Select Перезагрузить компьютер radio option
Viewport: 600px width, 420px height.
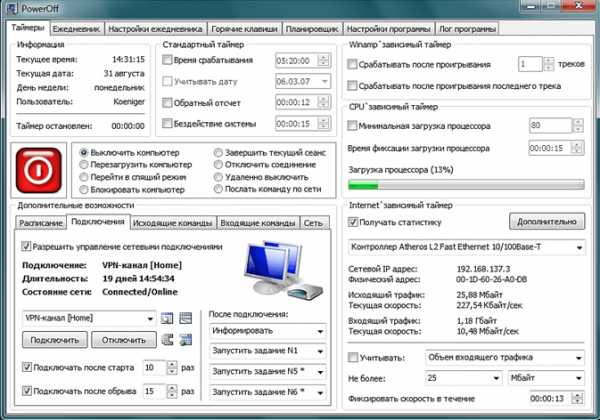(x=84, y=164)
